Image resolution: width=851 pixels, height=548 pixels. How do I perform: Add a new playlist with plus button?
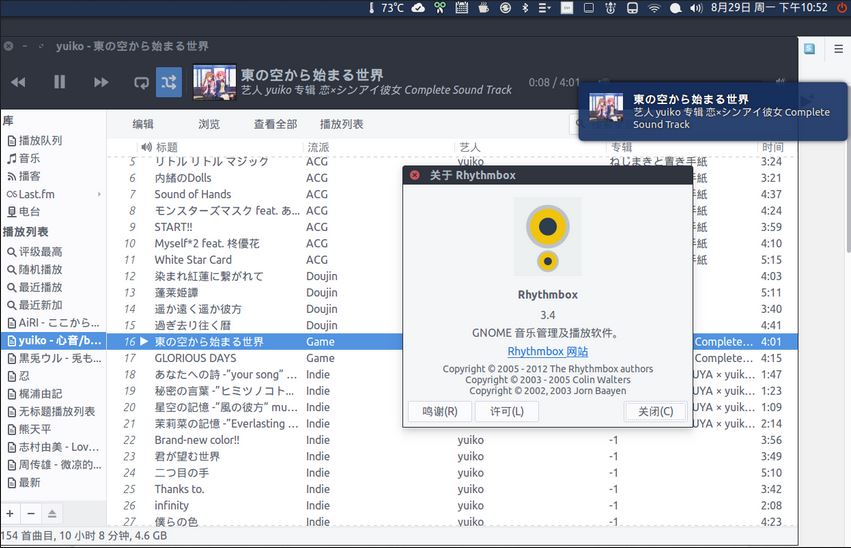10,513
